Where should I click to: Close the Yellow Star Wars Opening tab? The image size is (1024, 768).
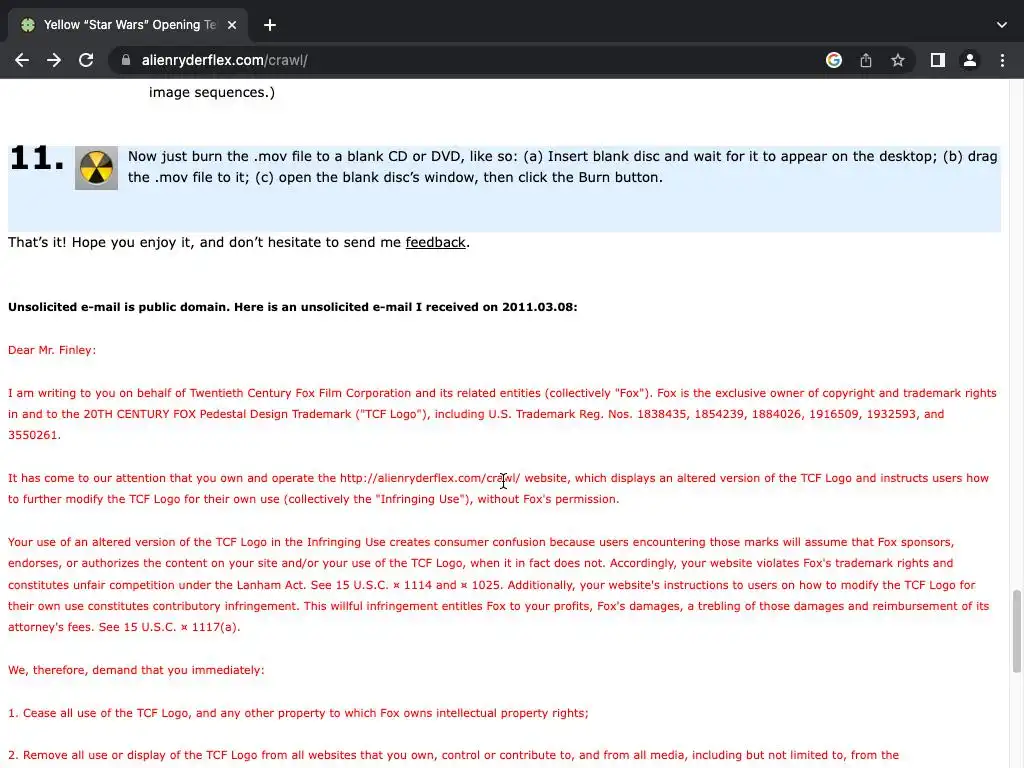coord(232,25)
